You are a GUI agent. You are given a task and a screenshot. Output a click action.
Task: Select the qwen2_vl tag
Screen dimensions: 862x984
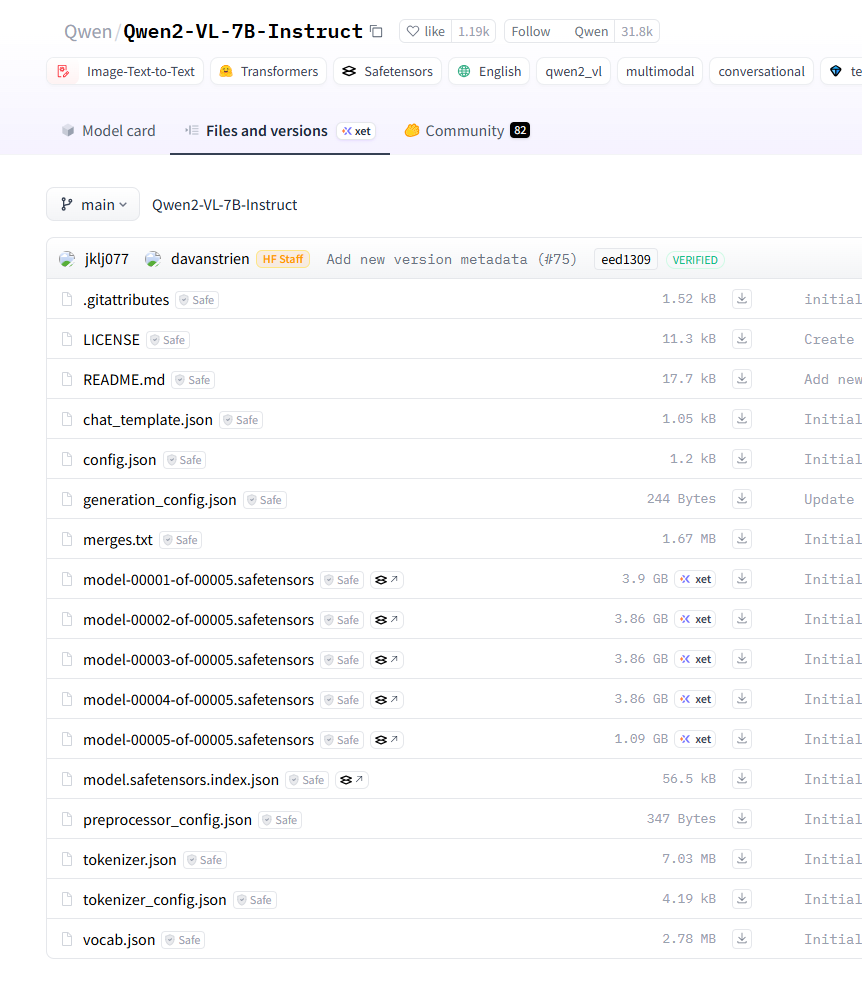coord(573,72)
